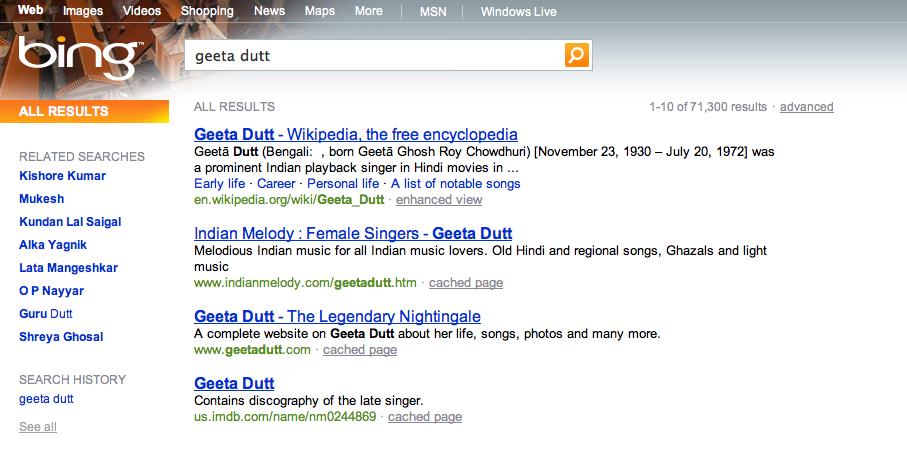Click the www.indianmelody.com/geetadutt.htm URL
The width and height of the screenshot is (907, 458).
[x=305, y=283]
